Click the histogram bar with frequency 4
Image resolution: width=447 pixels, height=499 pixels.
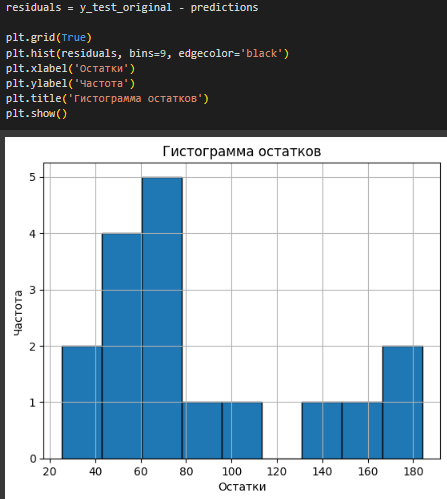[122, 346]
